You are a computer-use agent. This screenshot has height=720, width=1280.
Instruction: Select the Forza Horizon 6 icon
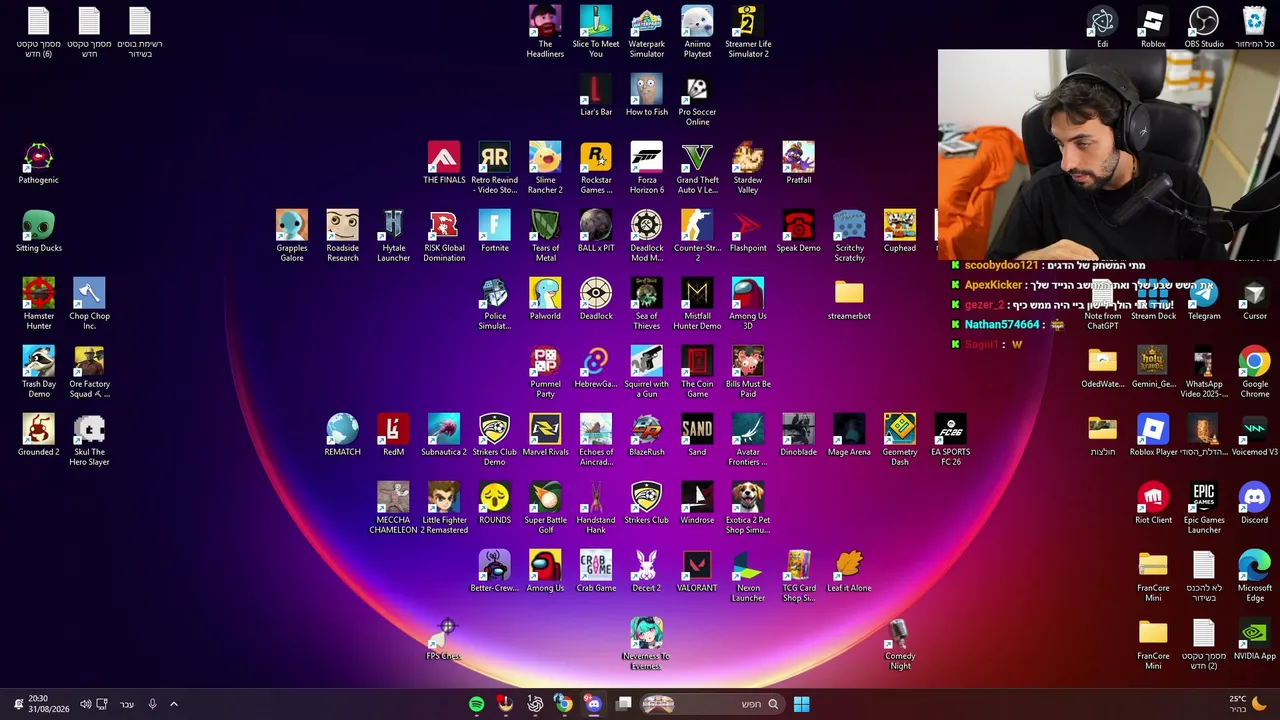click(647, 168)
